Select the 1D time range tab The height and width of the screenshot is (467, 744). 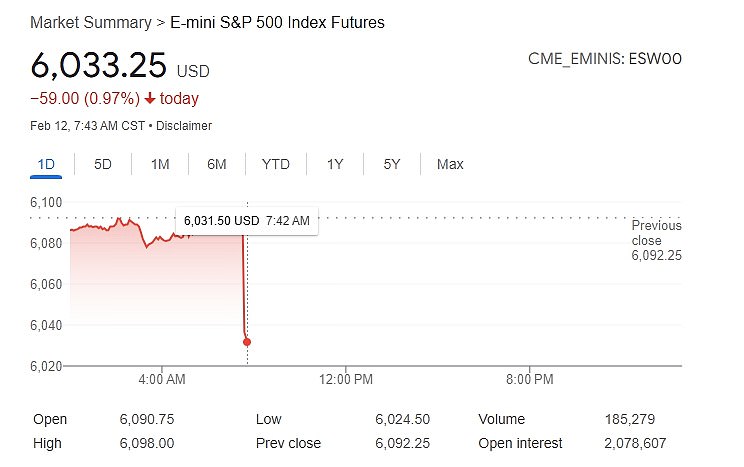tap(46, 164)
